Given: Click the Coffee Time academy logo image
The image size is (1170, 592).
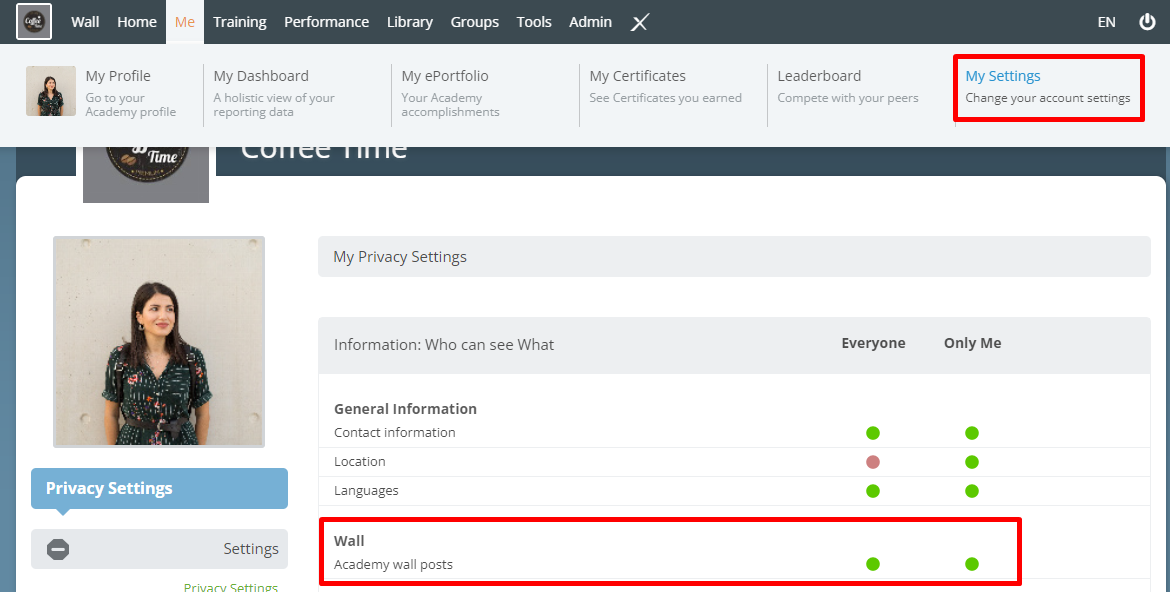Looking at the screenshot, I should [x=146, y=173].
